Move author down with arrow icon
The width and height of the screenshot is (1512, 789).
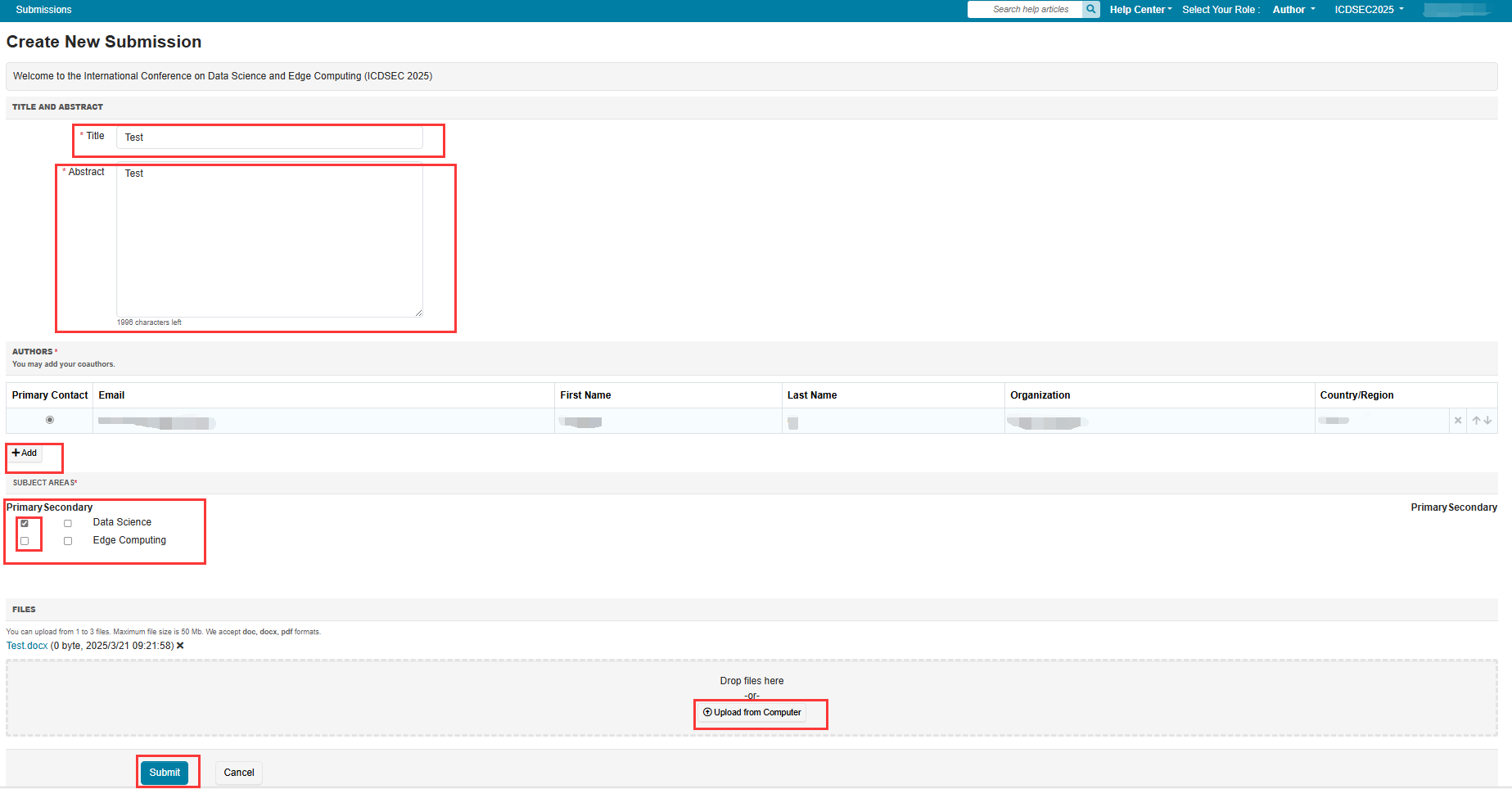coord(1487,421)
